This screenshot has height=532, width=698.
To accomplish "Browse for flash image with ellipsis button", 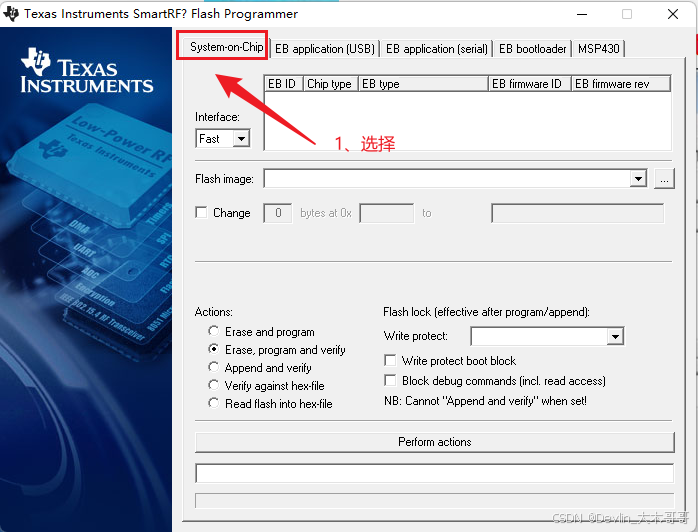I will pyautogui.click(x=664, y=179).
